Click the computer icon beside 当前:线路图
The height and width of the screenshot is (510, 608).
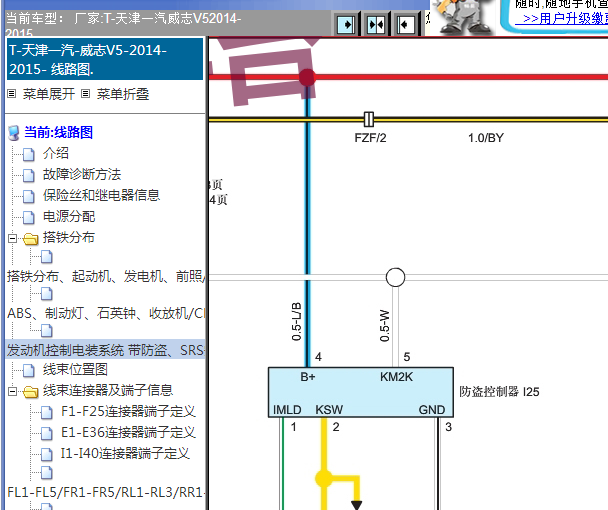[14, 133]
